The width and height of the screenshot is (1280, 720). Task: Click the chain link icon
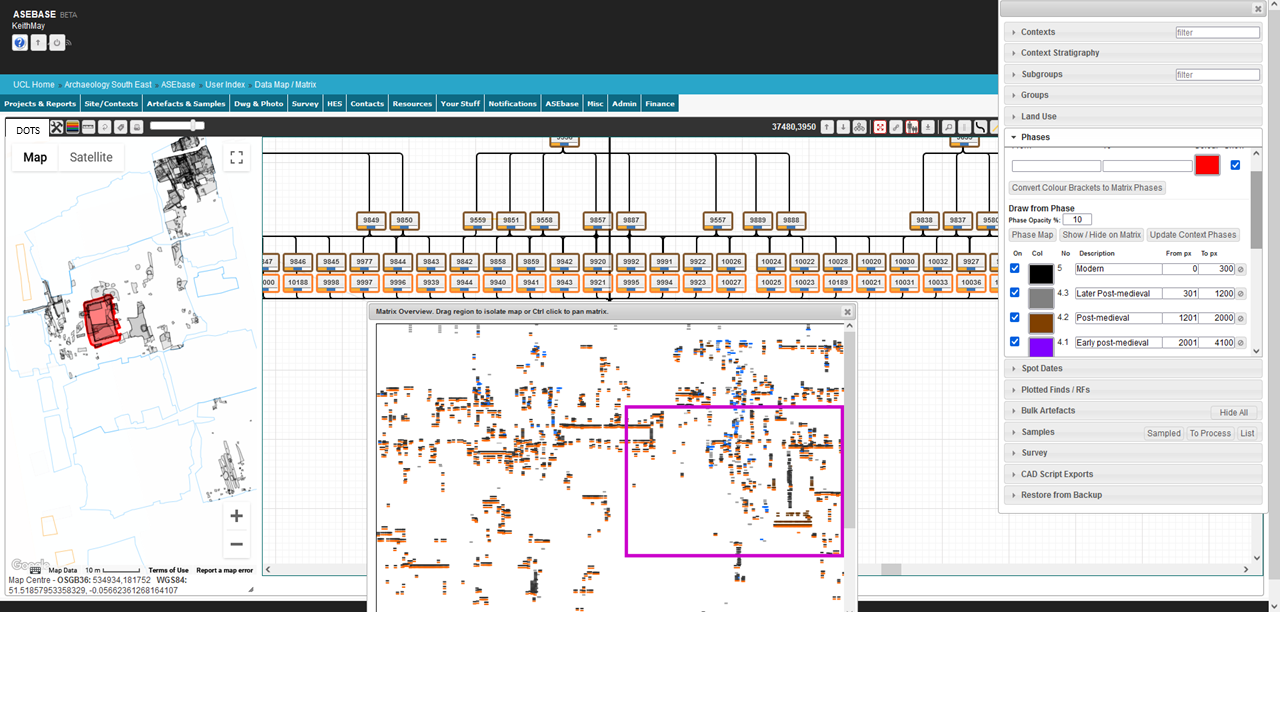pos(896,127)
